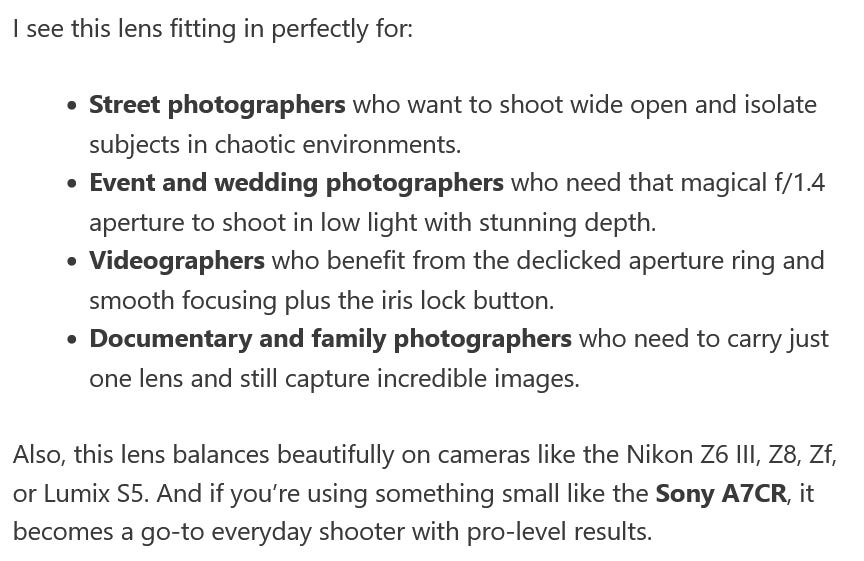Click the bold 'Sony A7CR' text
The image size is (864, 561).
721,493
